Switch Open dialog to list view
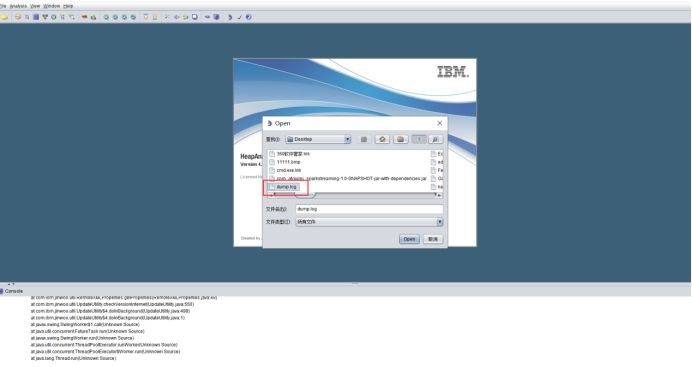 (419, 139)
